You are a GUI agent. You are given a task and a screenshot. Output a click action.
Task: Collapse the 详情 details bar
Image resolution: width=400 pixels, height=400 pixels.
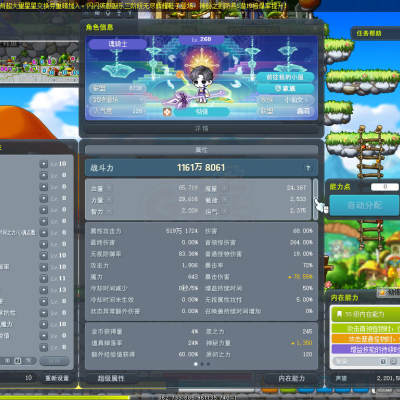coord(201,129)
